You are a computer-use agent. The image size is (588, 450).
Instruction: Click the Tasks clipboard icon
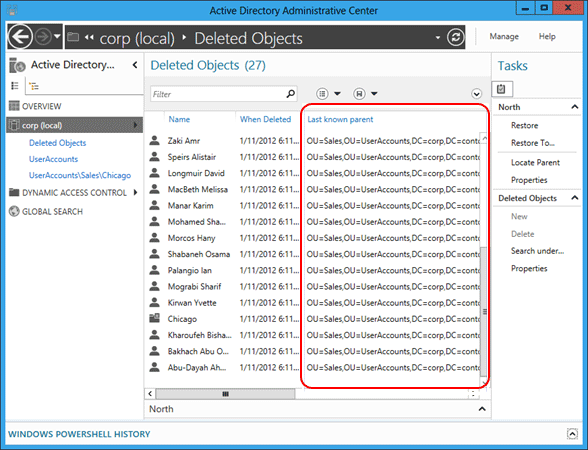[x=501, y=89]
